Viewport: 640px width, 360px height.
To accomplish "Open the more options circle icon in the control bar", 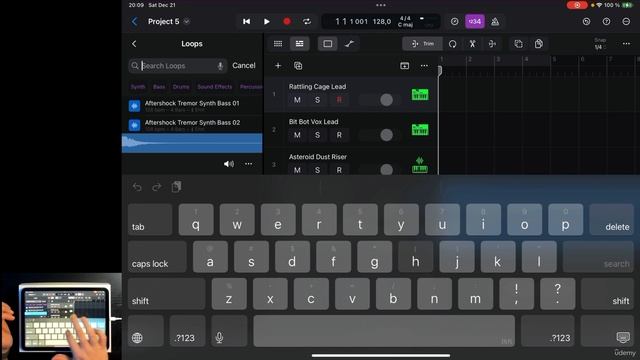I will tap(626, 22).
